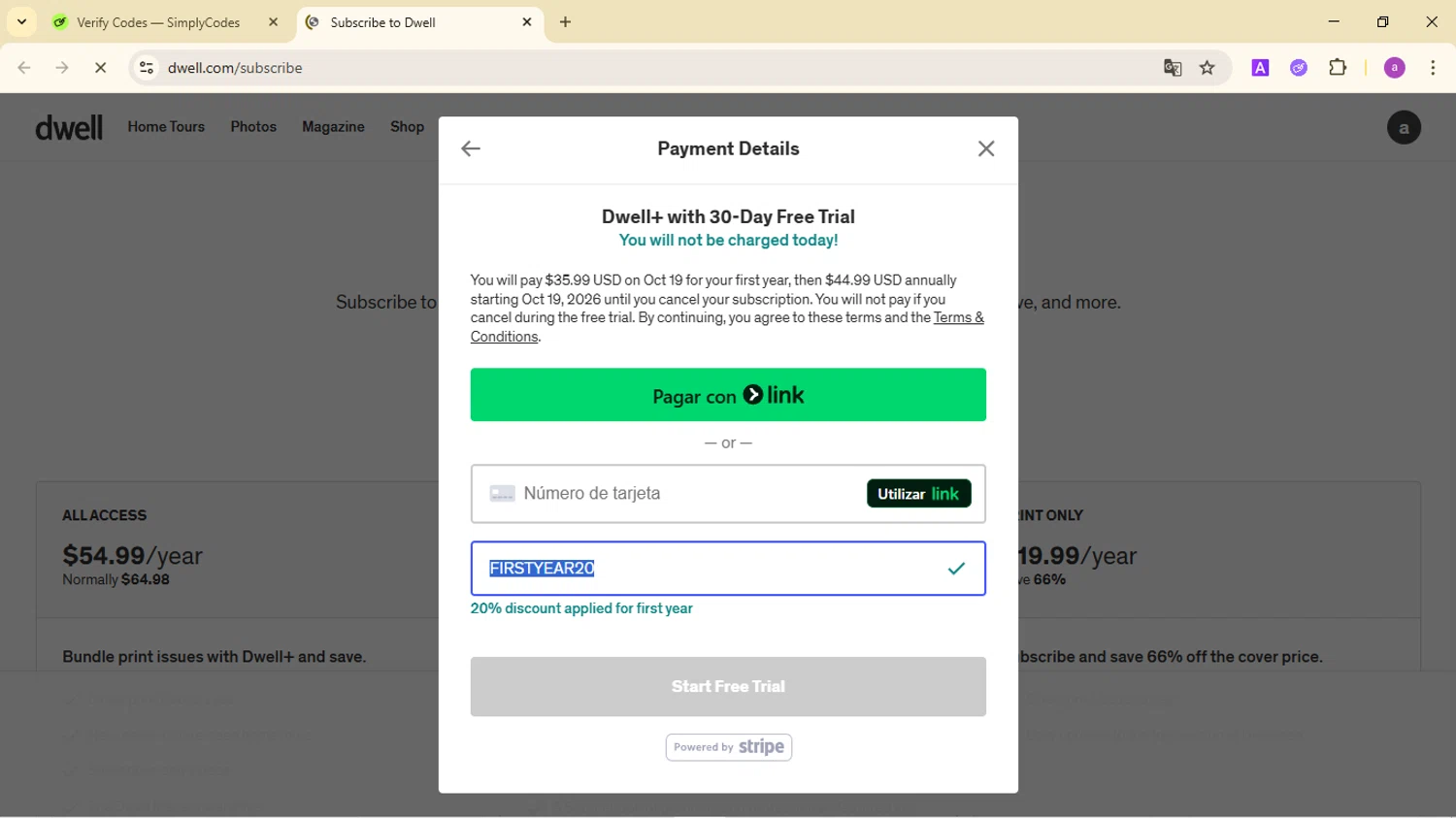Click the FIRSTYEAR20 promo code field

coord(728,569)
